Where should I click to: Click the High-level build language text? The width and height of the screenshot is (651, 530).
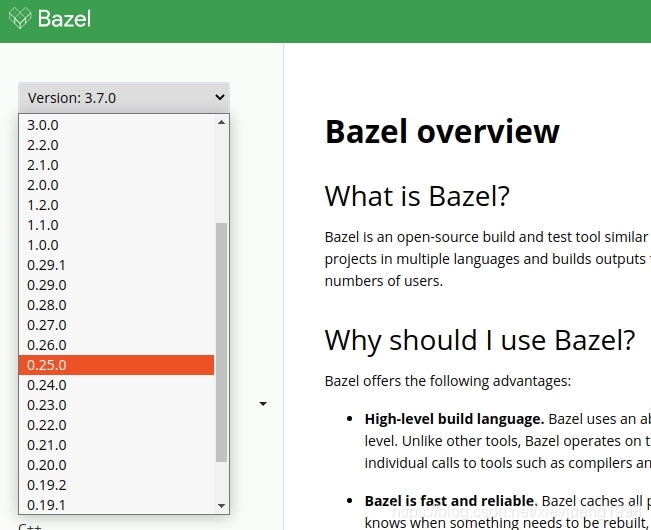[454, 419]
